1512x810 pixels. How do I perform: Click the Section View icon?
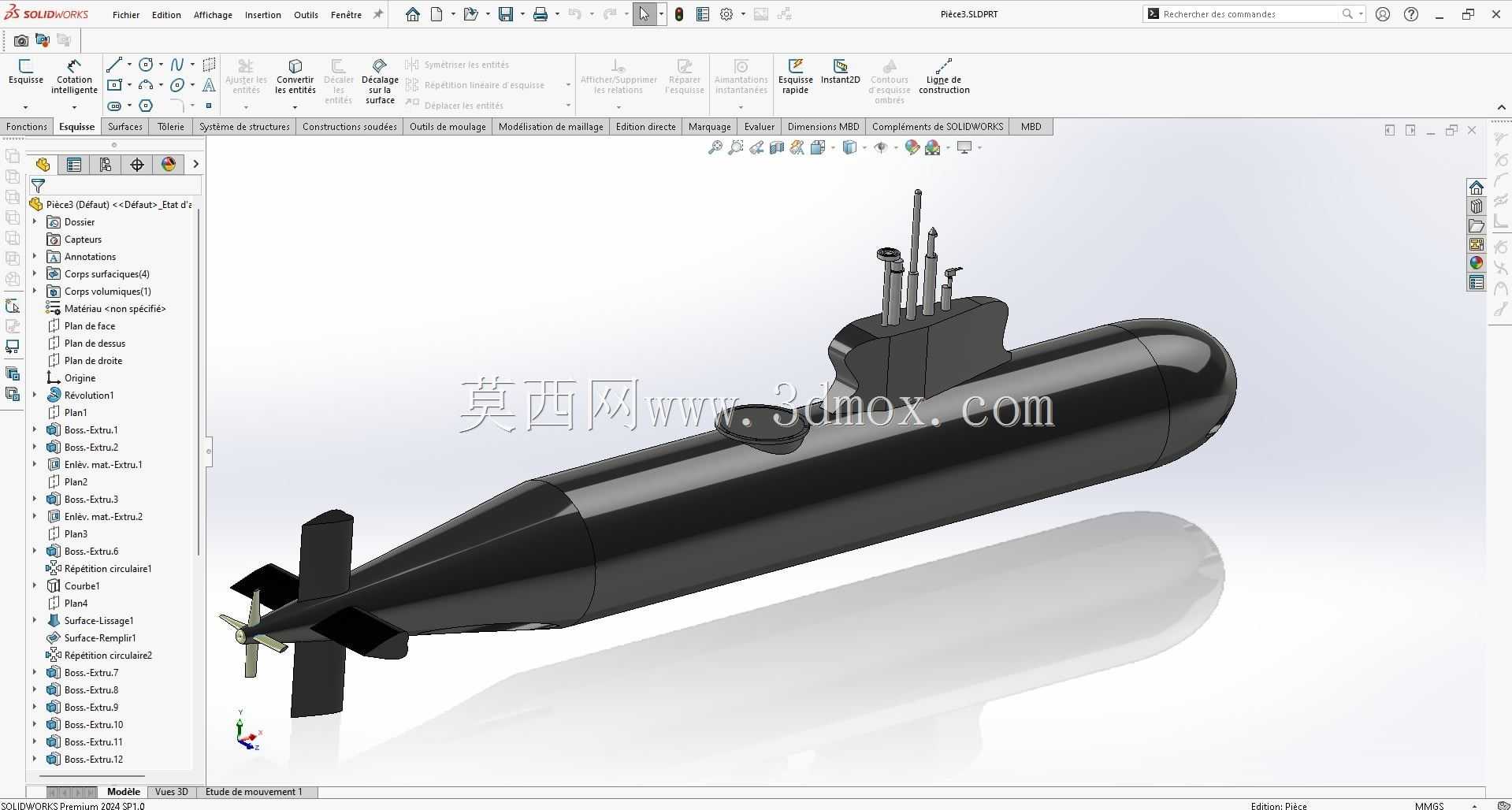777,147
